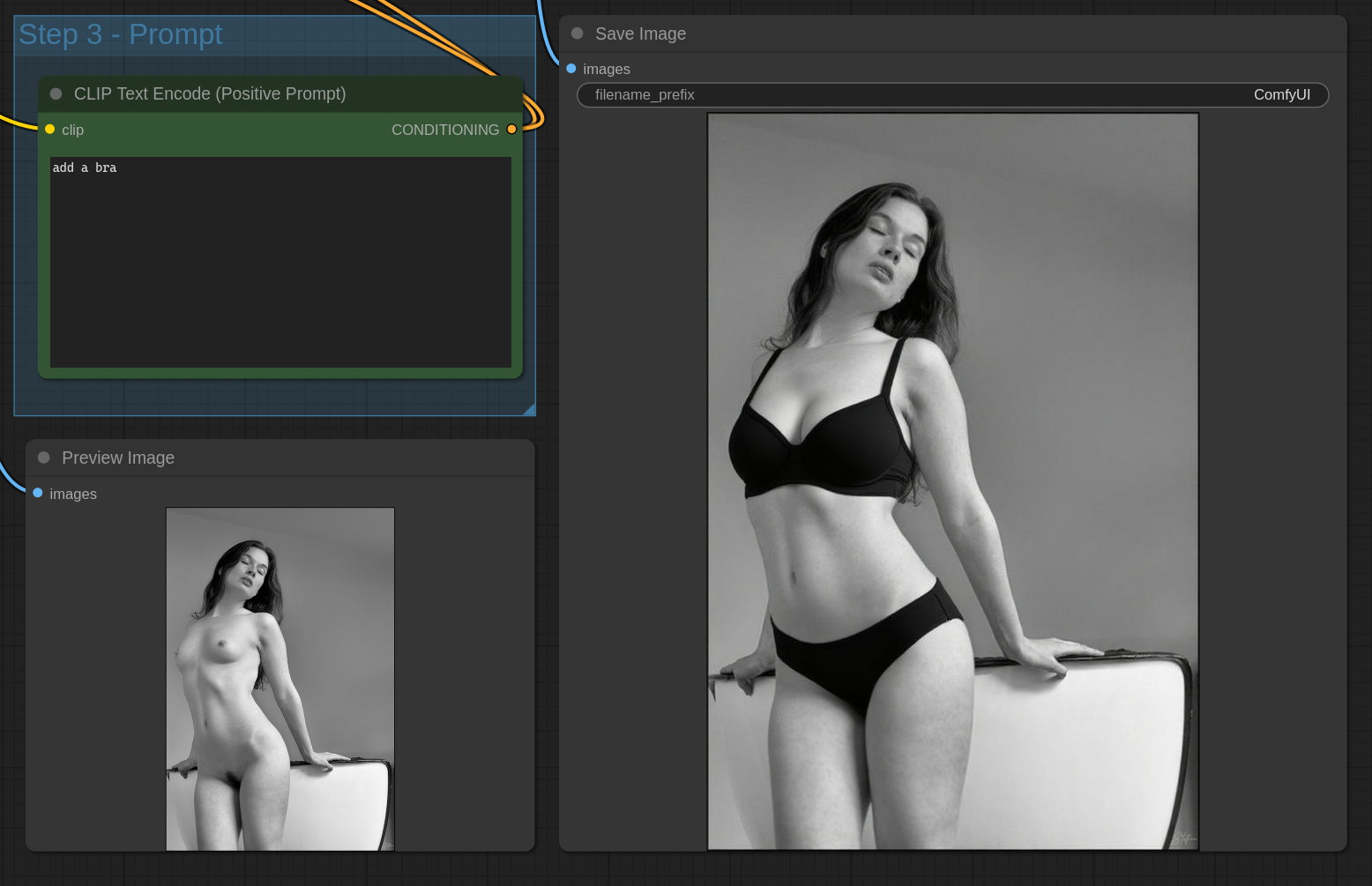This screenshot has height=886, width=1372.
Task: Click the yellow clip input port
Action: 49,130
